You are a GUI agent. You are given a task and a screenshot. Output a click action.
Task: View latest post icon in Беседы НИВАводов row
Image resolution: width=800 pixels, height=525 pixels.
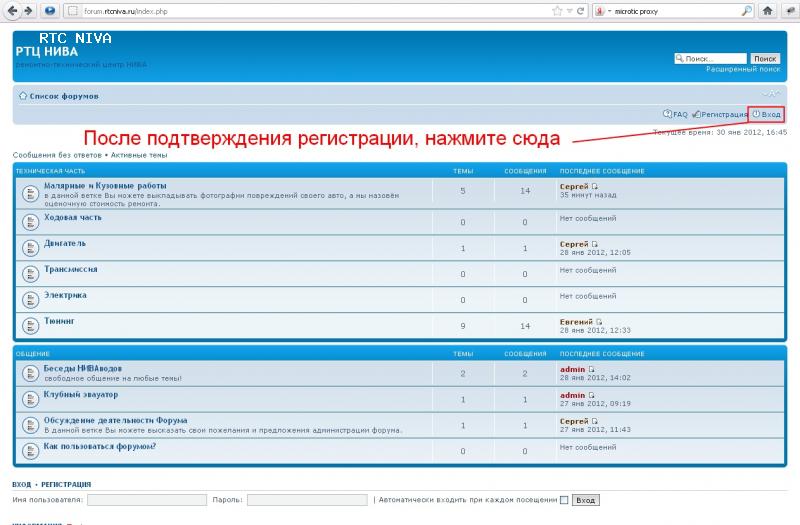click(x=591, y=369)
